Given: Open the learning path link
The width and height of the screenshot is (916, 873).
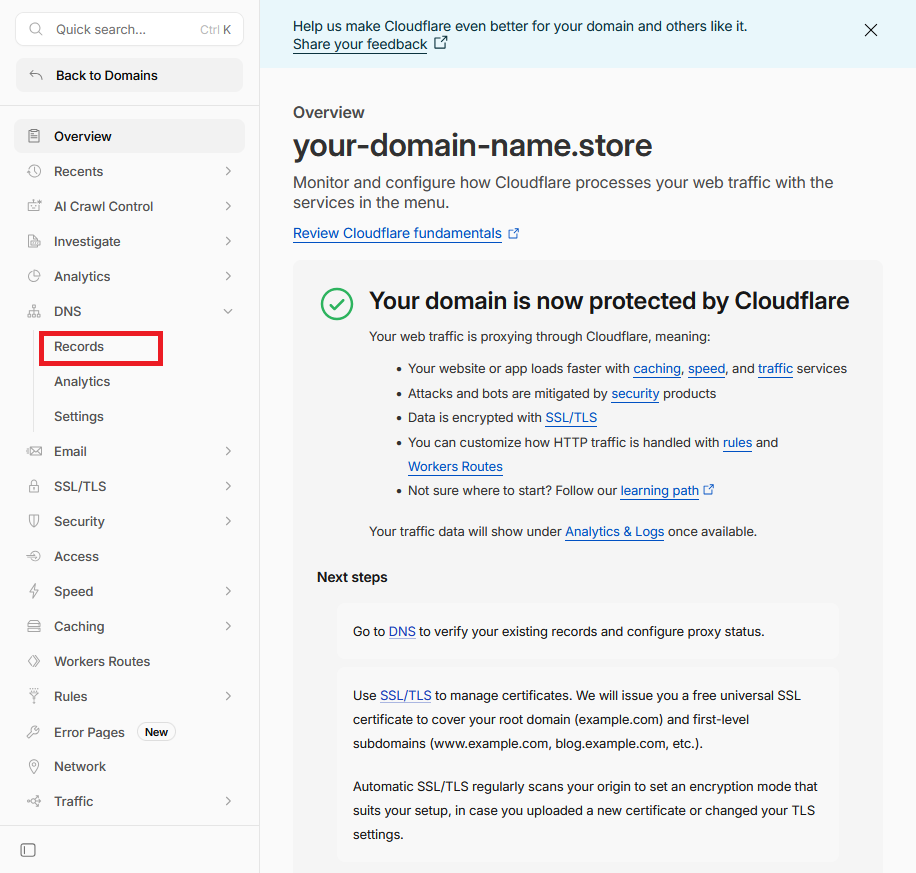Looking at the screenshot, I should pos(660,491).
